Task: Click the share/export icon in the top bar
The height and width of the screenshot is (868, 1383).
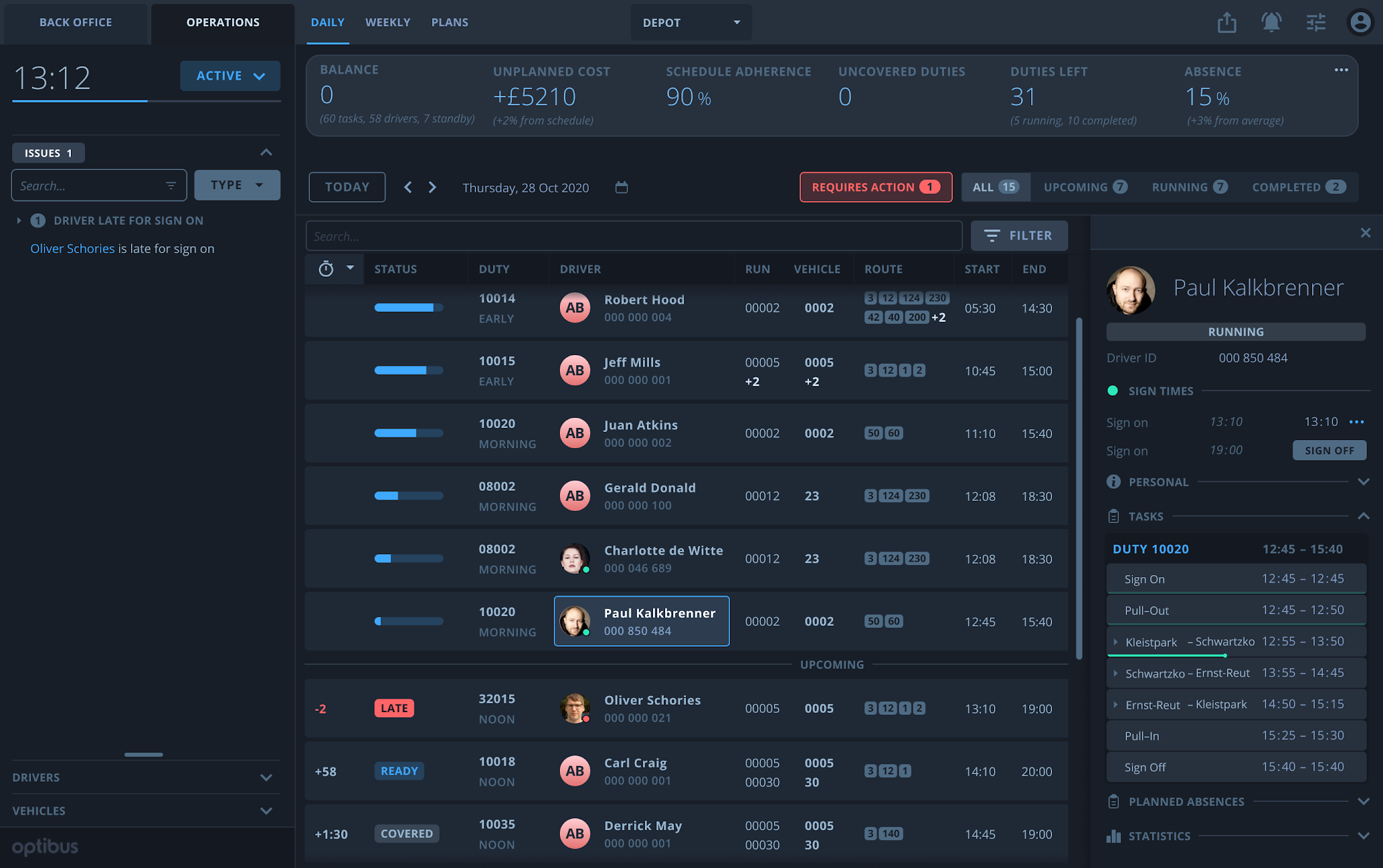Action: (x=1226, y=22)
